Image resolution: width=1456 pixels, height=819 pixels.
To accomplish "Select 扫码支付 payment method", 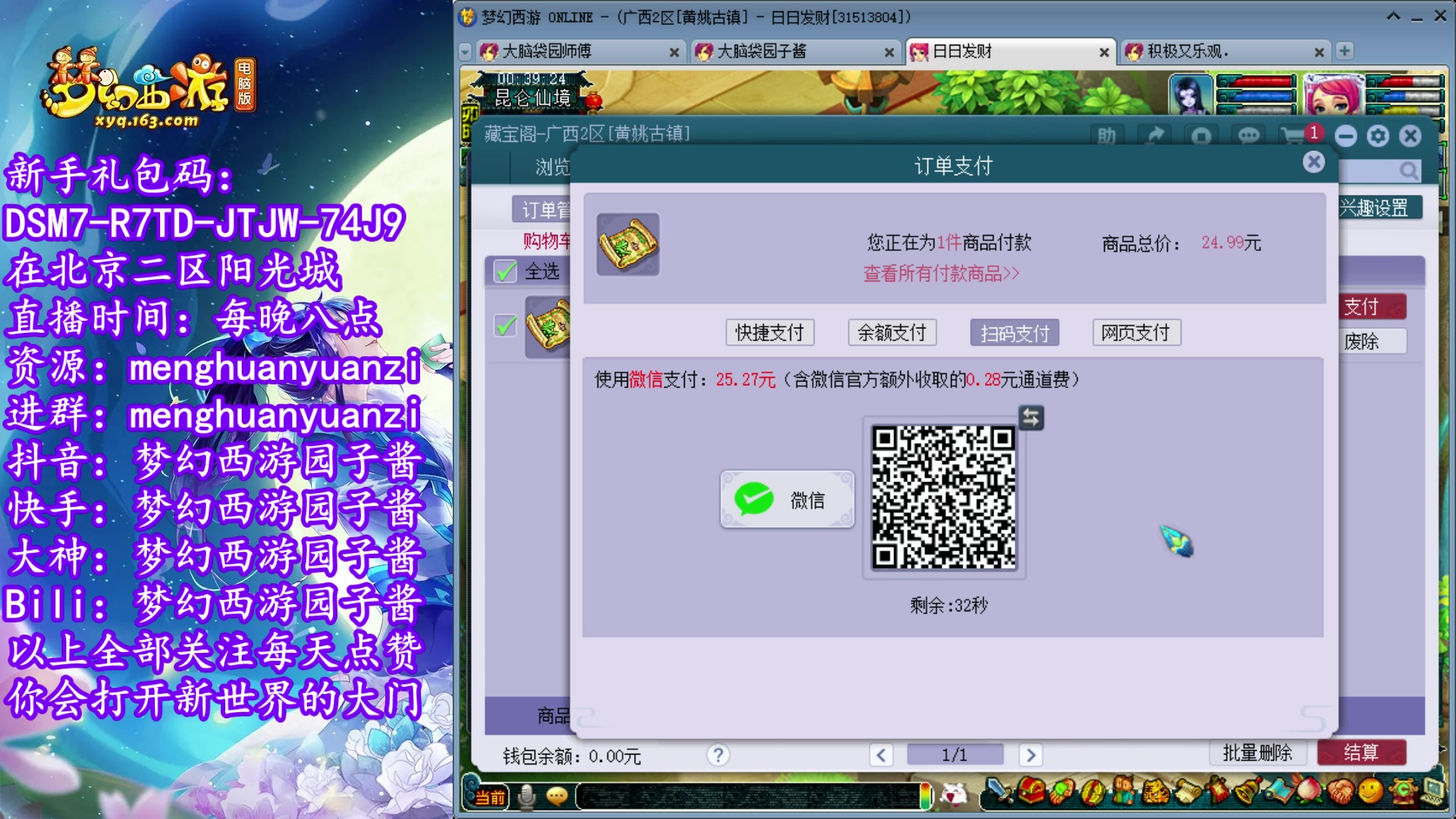I will coord(1015,332).
